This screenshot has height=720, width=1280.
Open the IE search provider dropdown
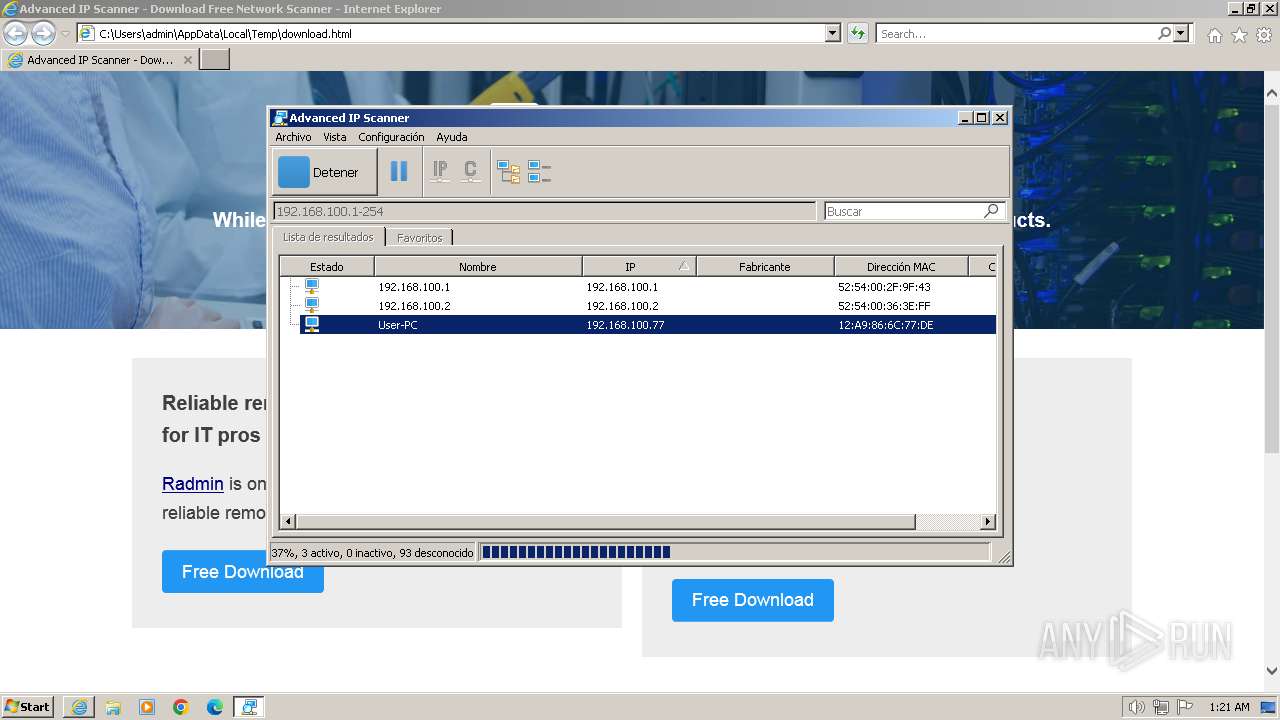click(1182, 33)
